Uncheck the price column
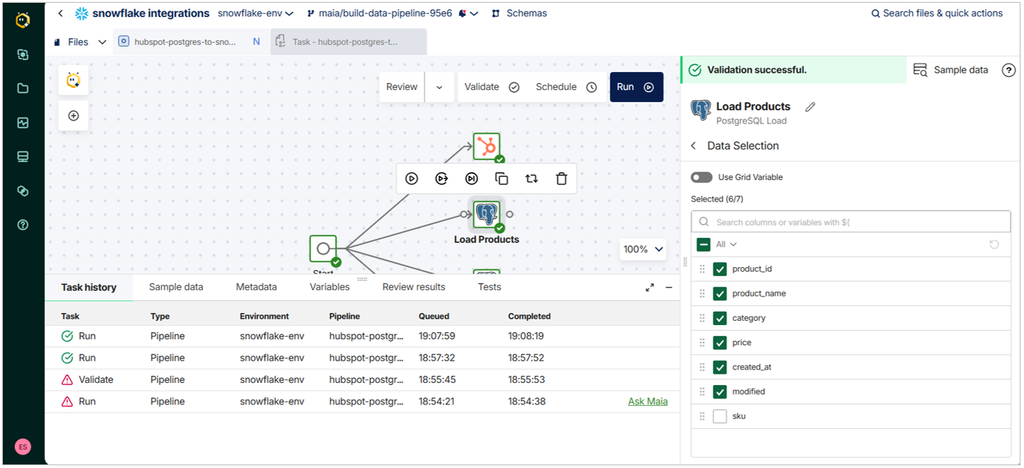Image resolution: width=1024 pixels, height=468 pixels. coord(720,343)
